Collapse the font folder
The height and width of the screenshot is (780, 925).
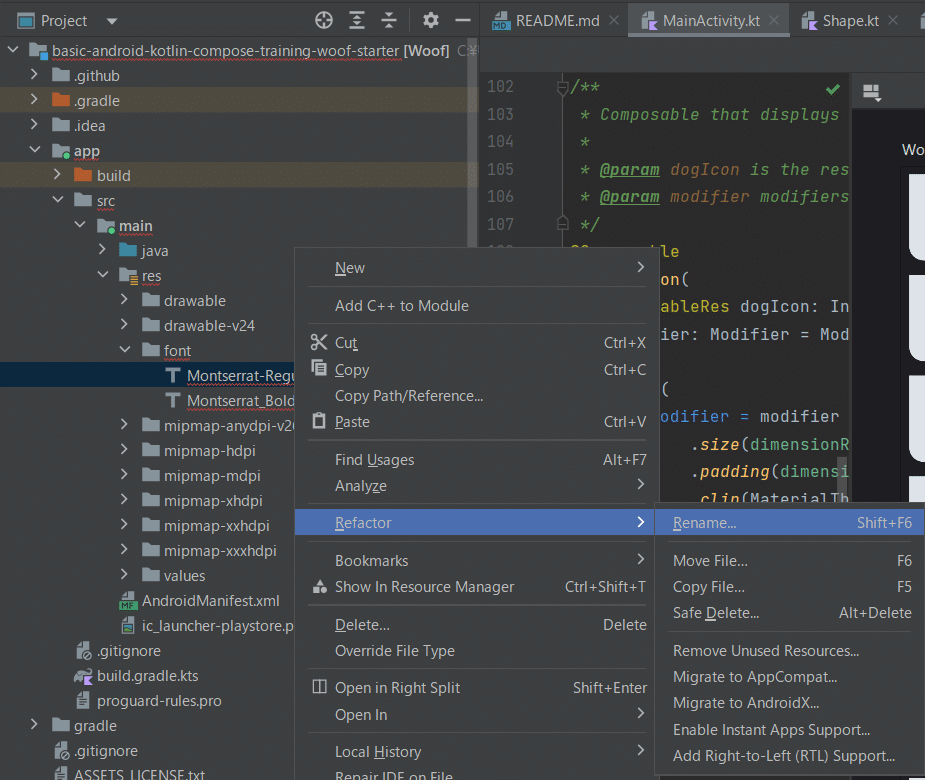tap(124, 350)
